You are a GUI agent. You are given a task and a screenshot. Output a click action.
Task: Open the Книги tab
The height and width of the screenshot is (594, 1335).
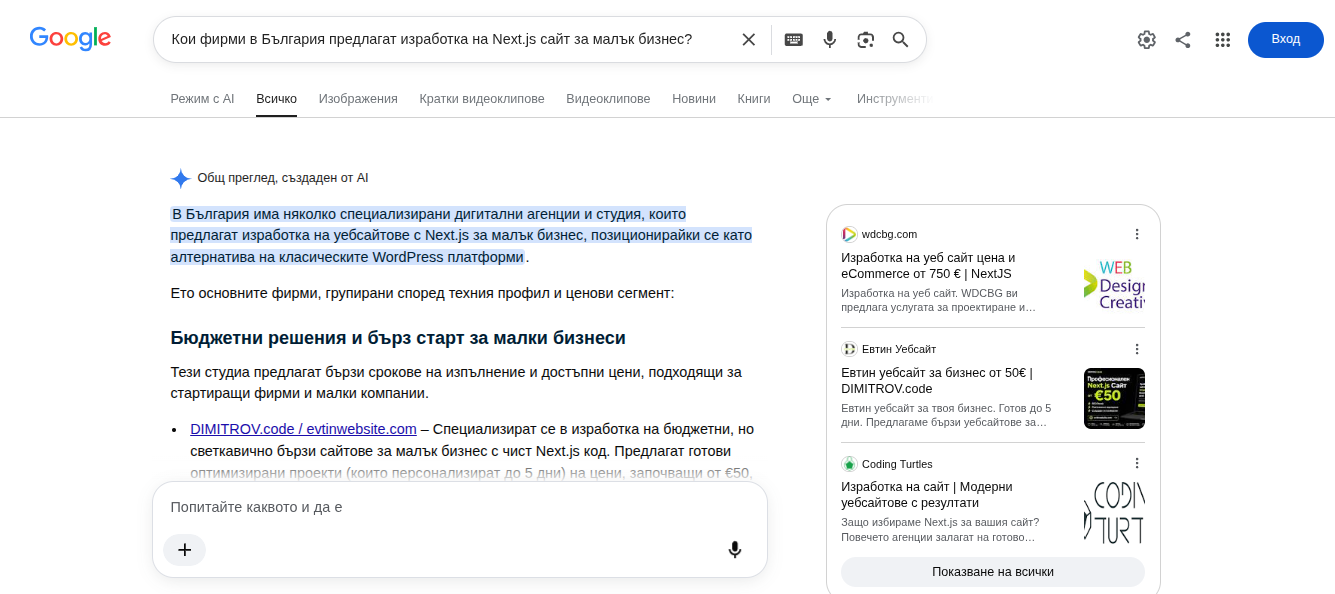(754, 99)
